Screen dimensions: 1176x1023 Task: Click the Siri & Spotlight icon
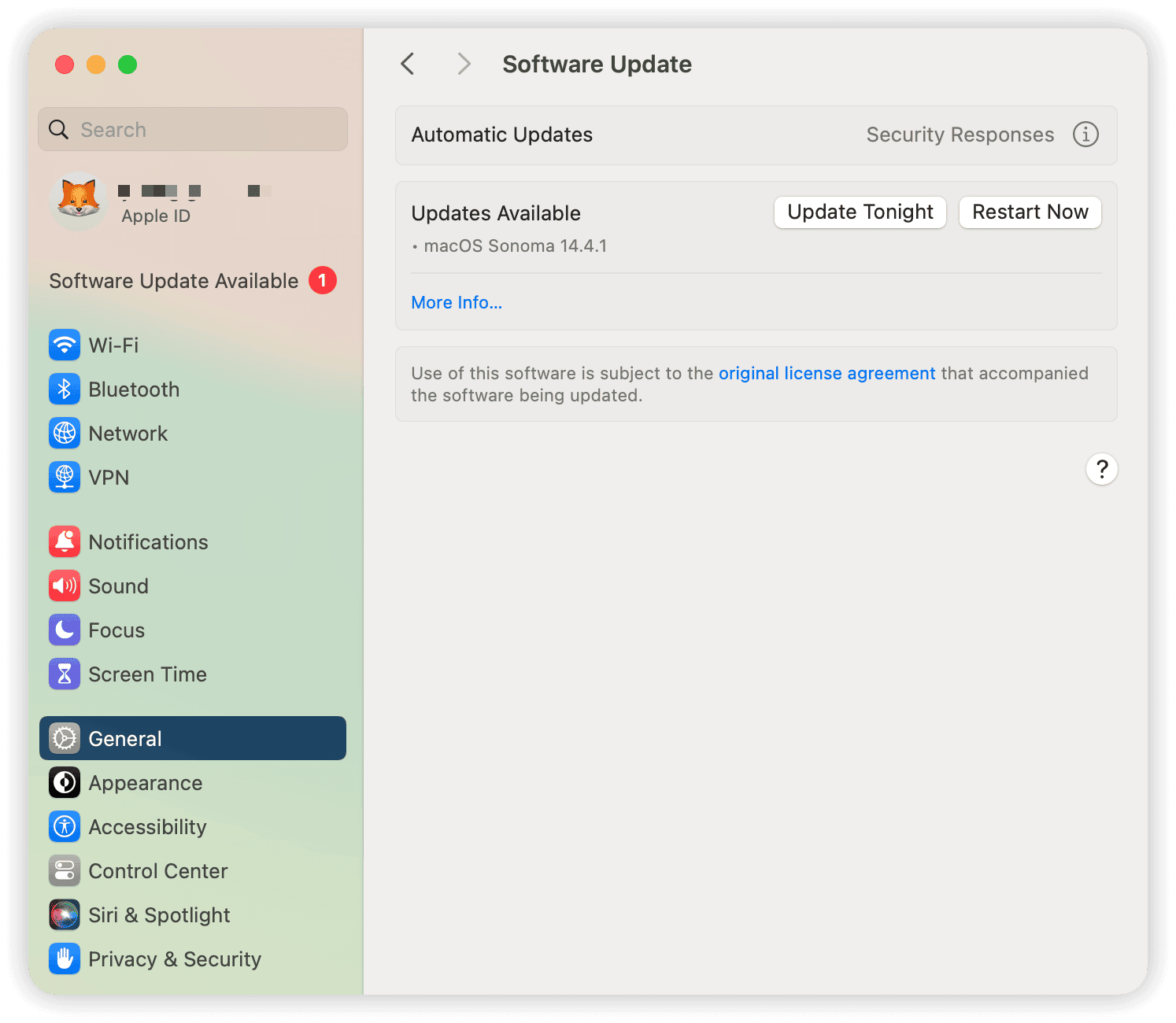(x=65, y=914)
